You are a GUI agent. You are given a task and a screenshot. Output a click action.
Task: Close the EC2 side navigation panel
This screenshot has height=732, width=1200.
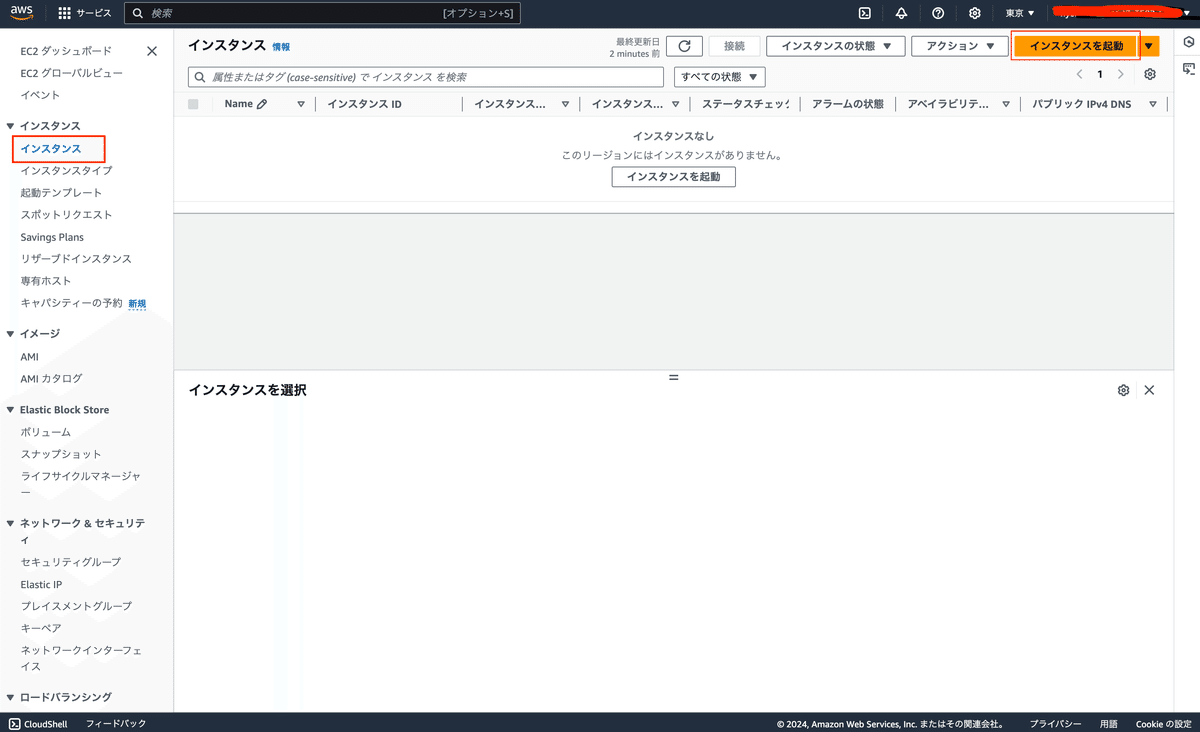coord(152,51)
